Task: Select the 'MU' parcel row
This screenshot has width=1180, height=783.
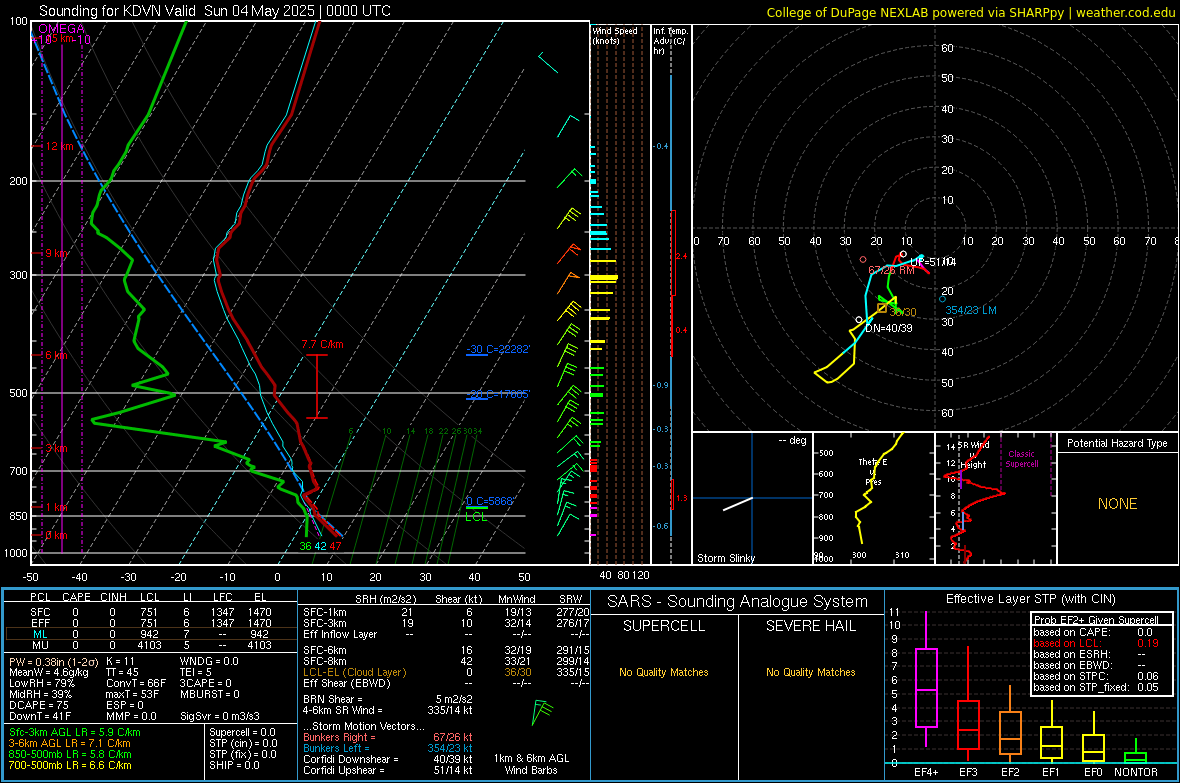Action: 151,645
